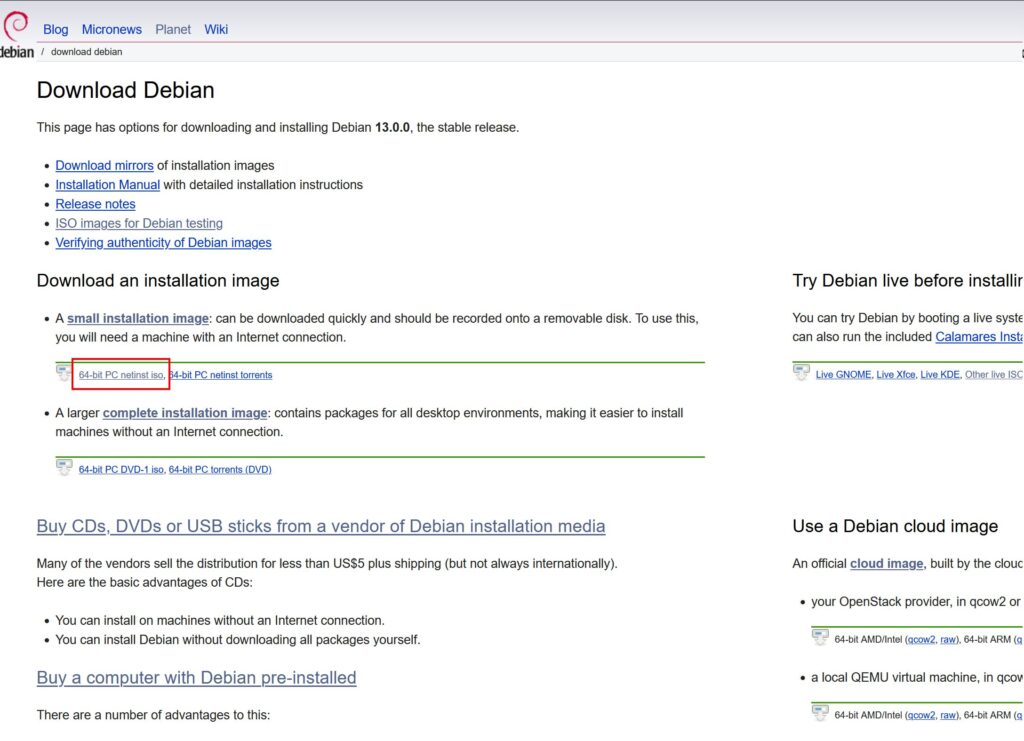This screenshot has height=741, width=1024.
Task: Select the Live GNOME download link
Action: tap(843, 375)
